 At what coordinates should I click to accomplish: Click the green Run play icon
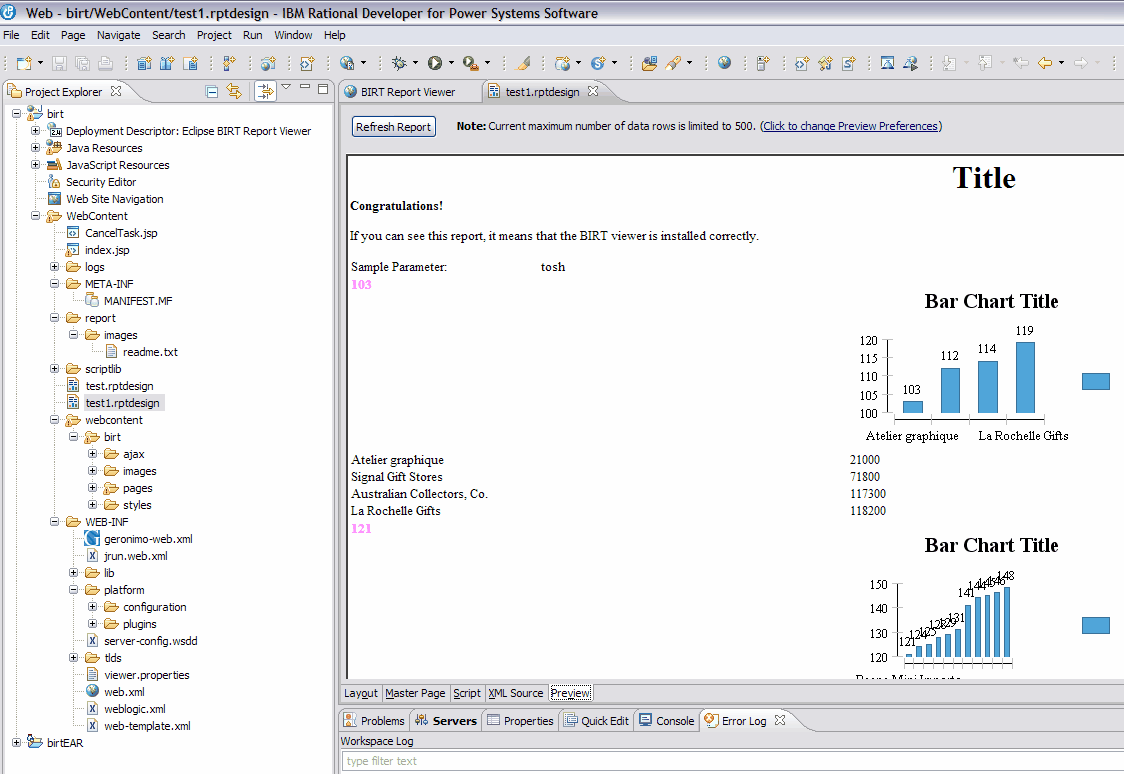coord(434,63)
